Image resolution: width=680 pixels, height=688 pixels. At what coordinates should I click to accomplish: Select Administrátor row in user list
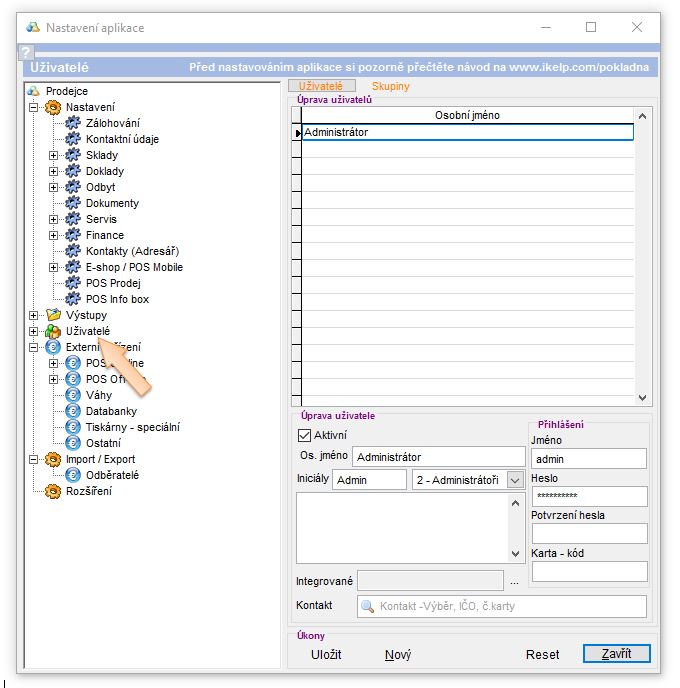pos(467,132)
